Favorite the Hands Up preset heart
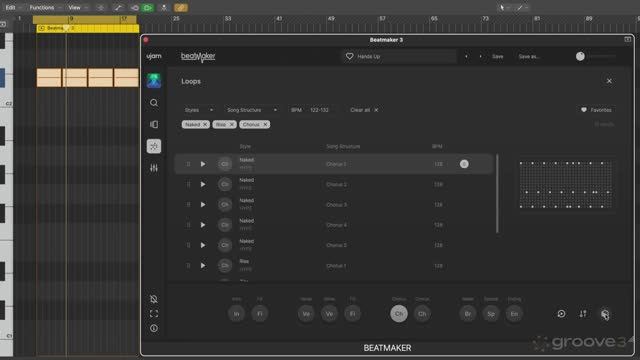The width and height of the screenshot is (640, 360). point(349,56)
